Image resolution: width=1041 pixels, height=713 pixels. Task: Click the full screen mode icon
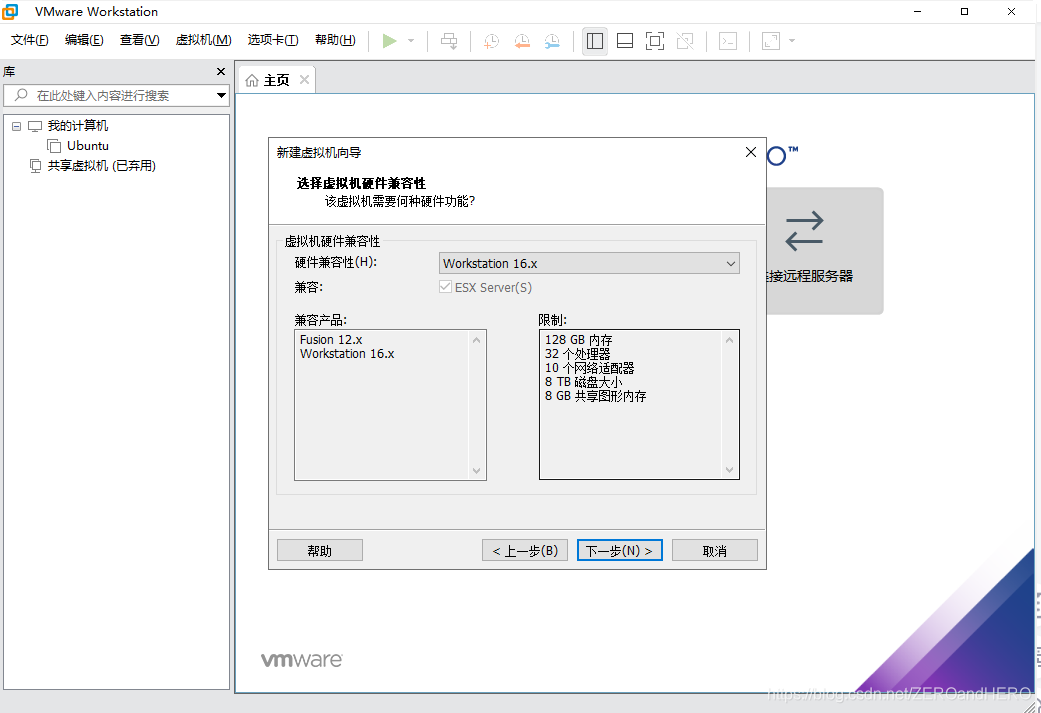point(655,41)
